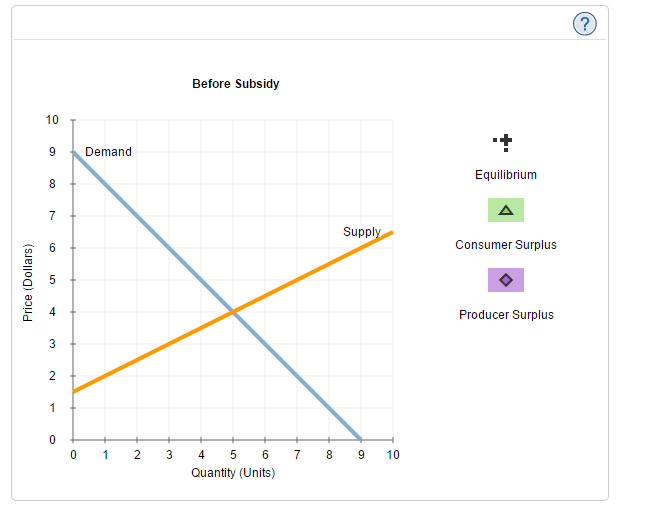Select the Equilibrium crosshair marker tool
The image size is (657, 521).
point(505,142)
